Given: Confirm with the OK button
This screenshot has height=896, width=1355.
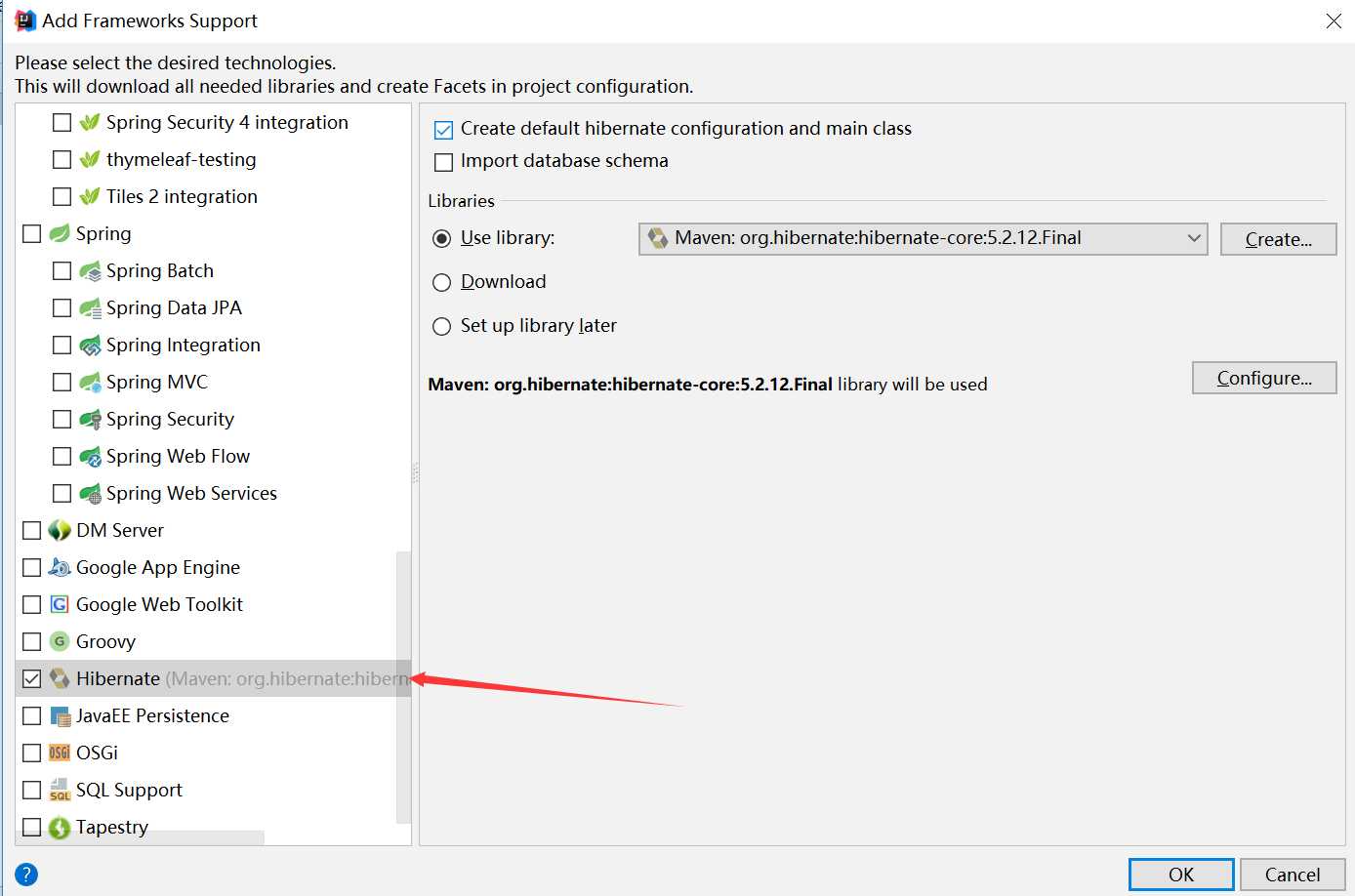Looking at the screenshot, I should pyautogui.click(x=1181, y=875).
